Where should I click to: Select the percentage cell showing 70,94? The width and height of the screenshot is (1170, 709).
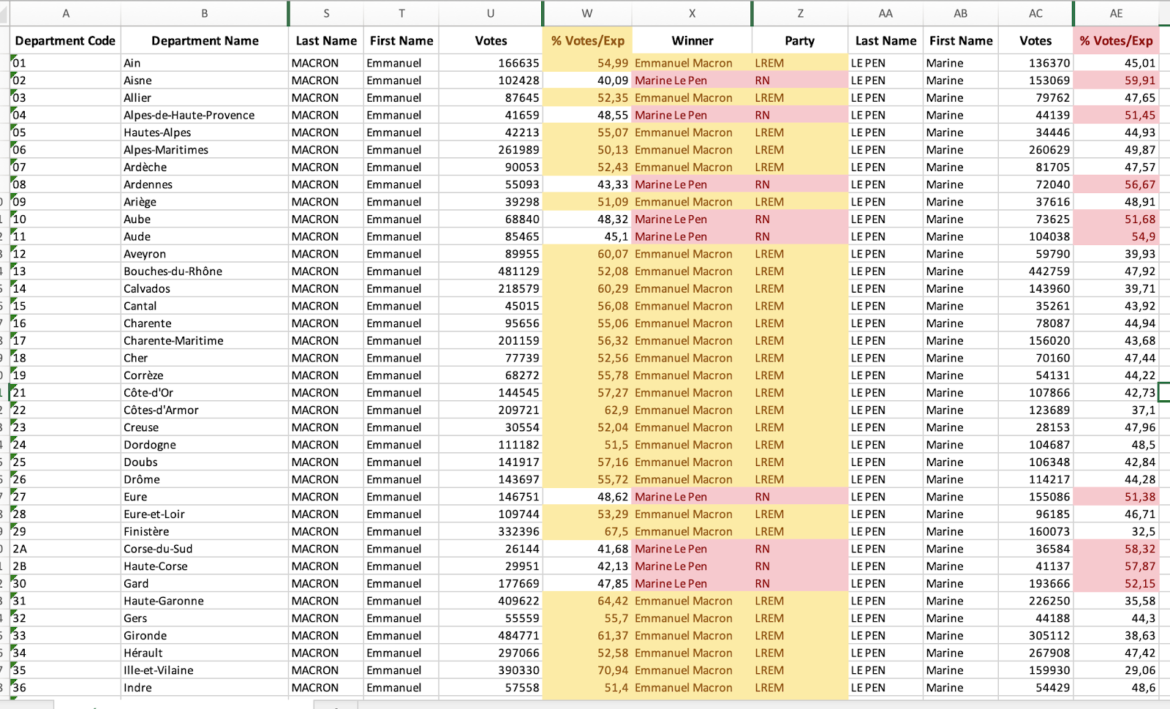(587, 670)
